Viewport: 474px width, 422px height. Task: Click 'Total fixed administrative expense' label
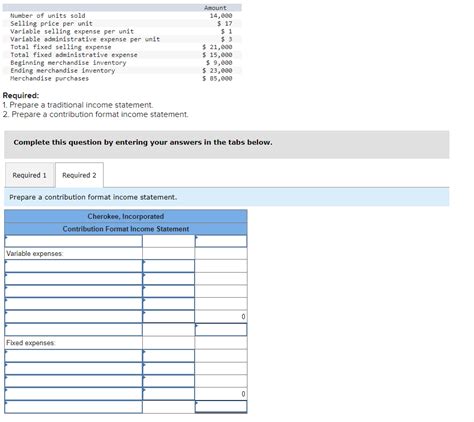point(74,55)
